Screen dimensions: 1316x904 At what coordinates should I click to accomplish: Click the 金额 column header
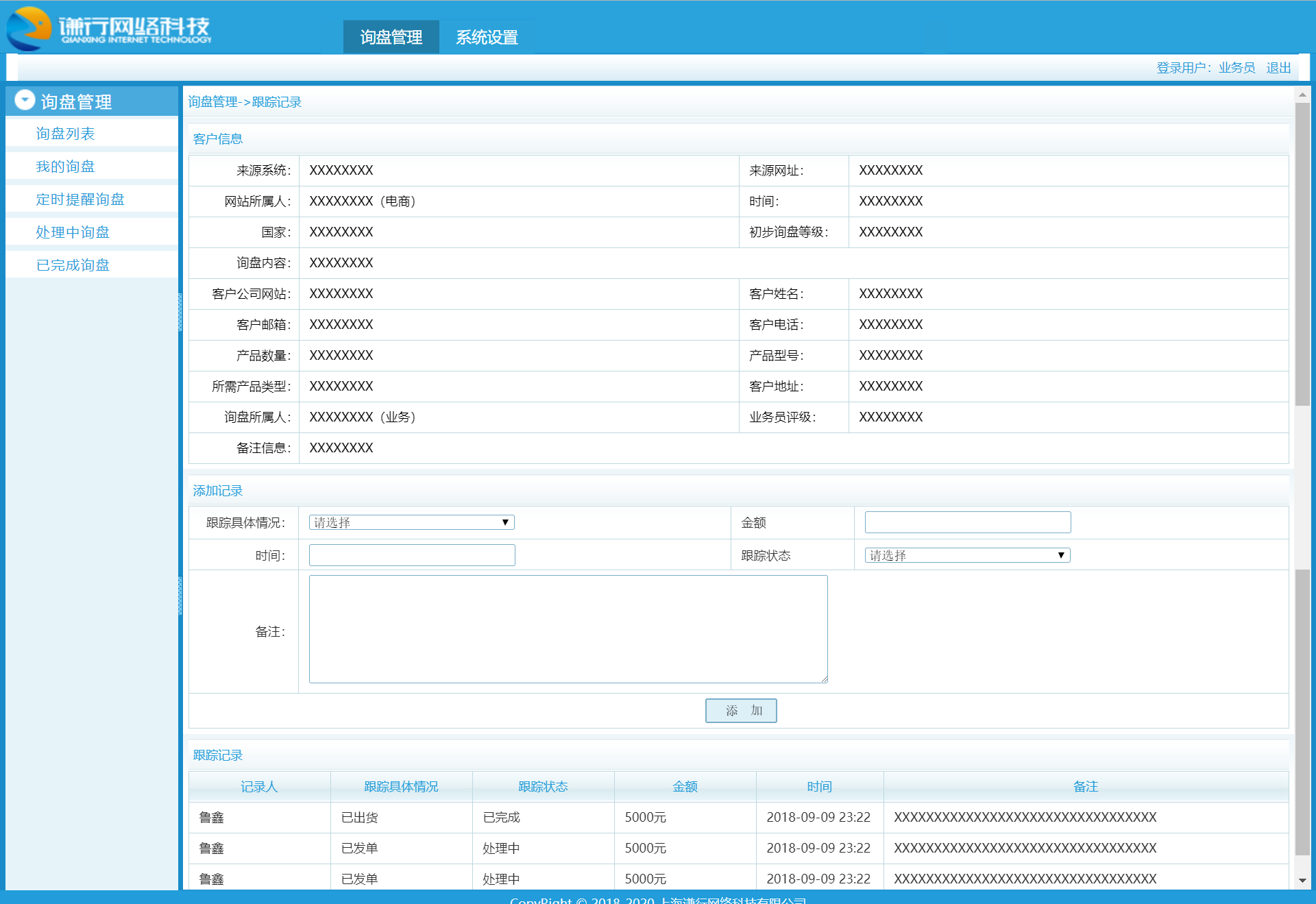click(x=685, y=787)
